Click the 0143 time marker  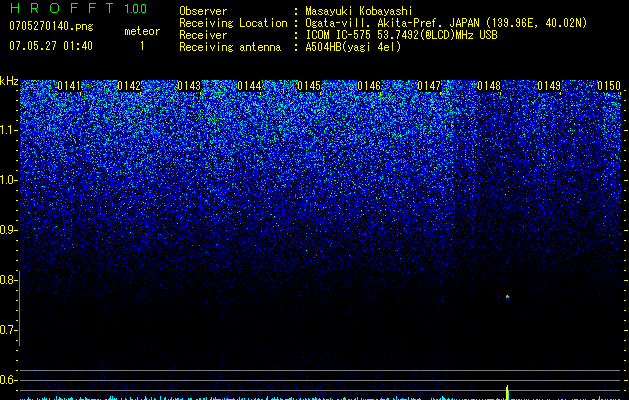click(x=189, y=86)
